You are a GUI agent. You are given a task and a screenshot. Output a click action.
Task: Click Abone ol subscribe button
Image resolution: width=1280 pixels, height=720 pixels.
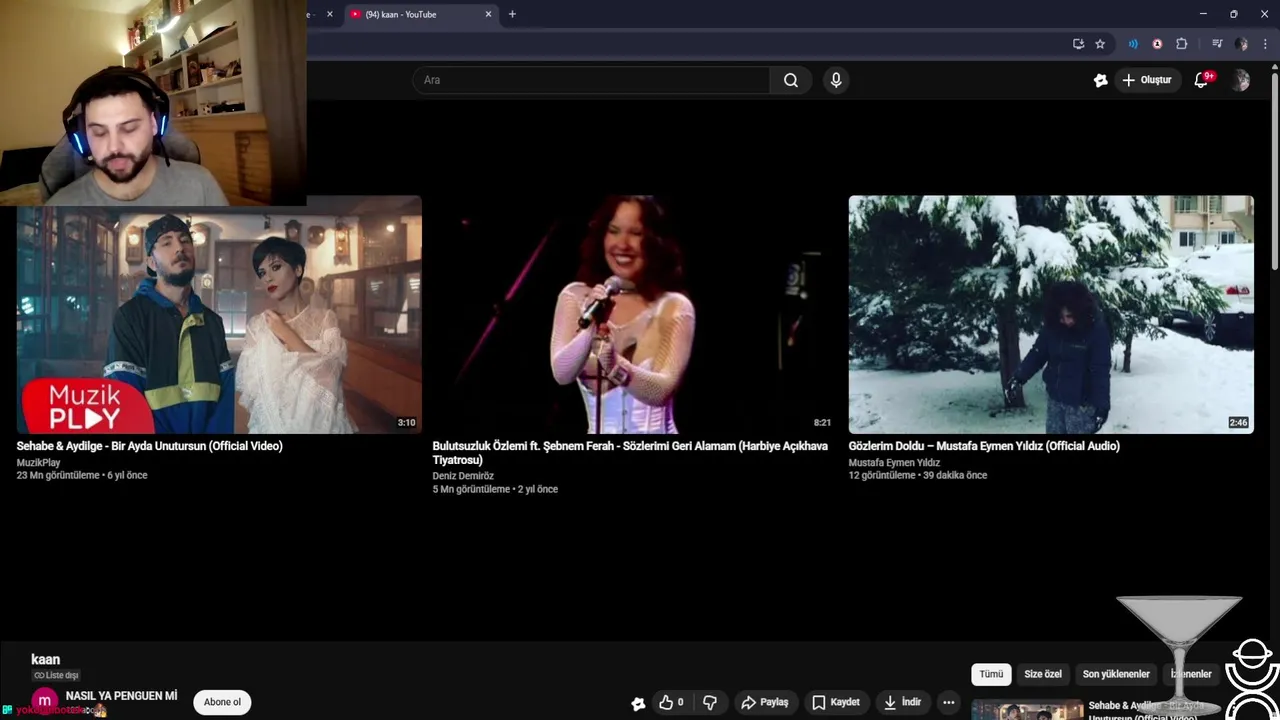point(222,702)
